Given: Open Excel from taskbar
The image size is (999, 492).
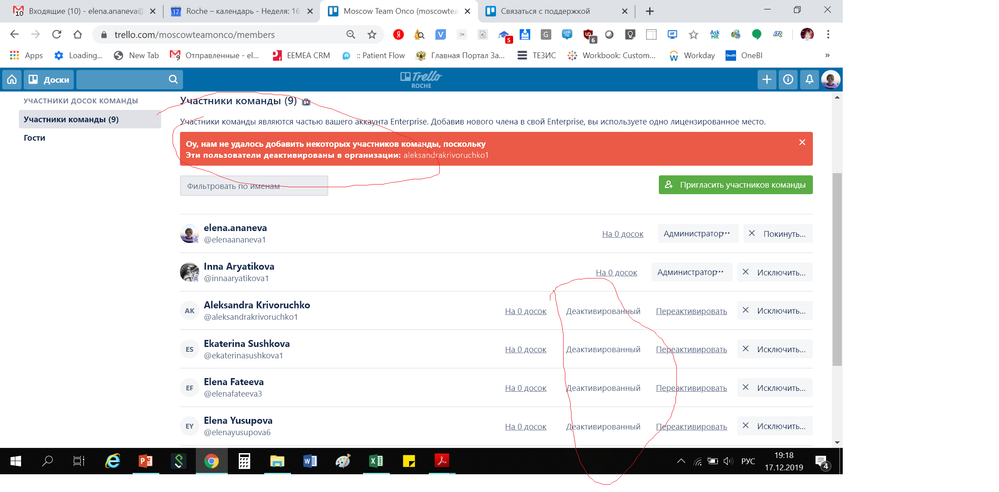Looking at the screenshot, I should point(376,461).
